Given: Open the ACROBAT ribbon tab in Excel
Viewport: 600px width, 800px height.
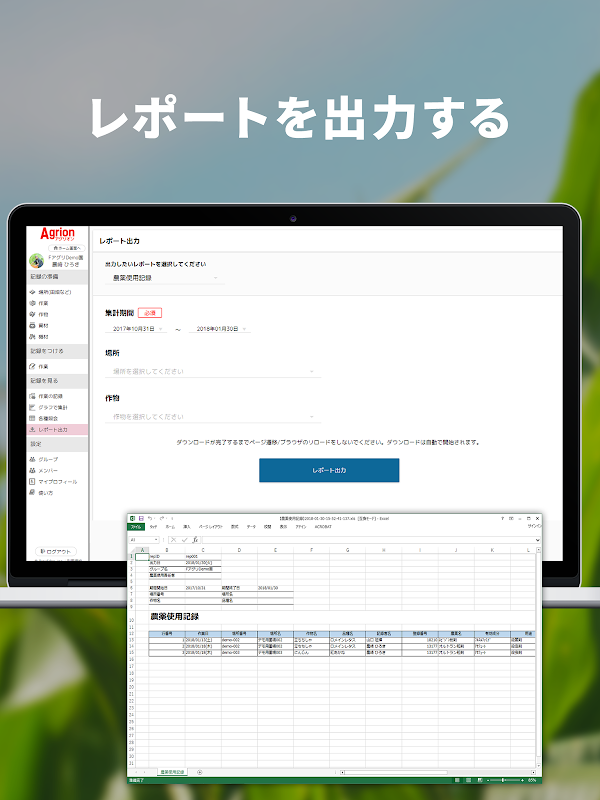Looking at the screenshot, I should coord(322,527).
